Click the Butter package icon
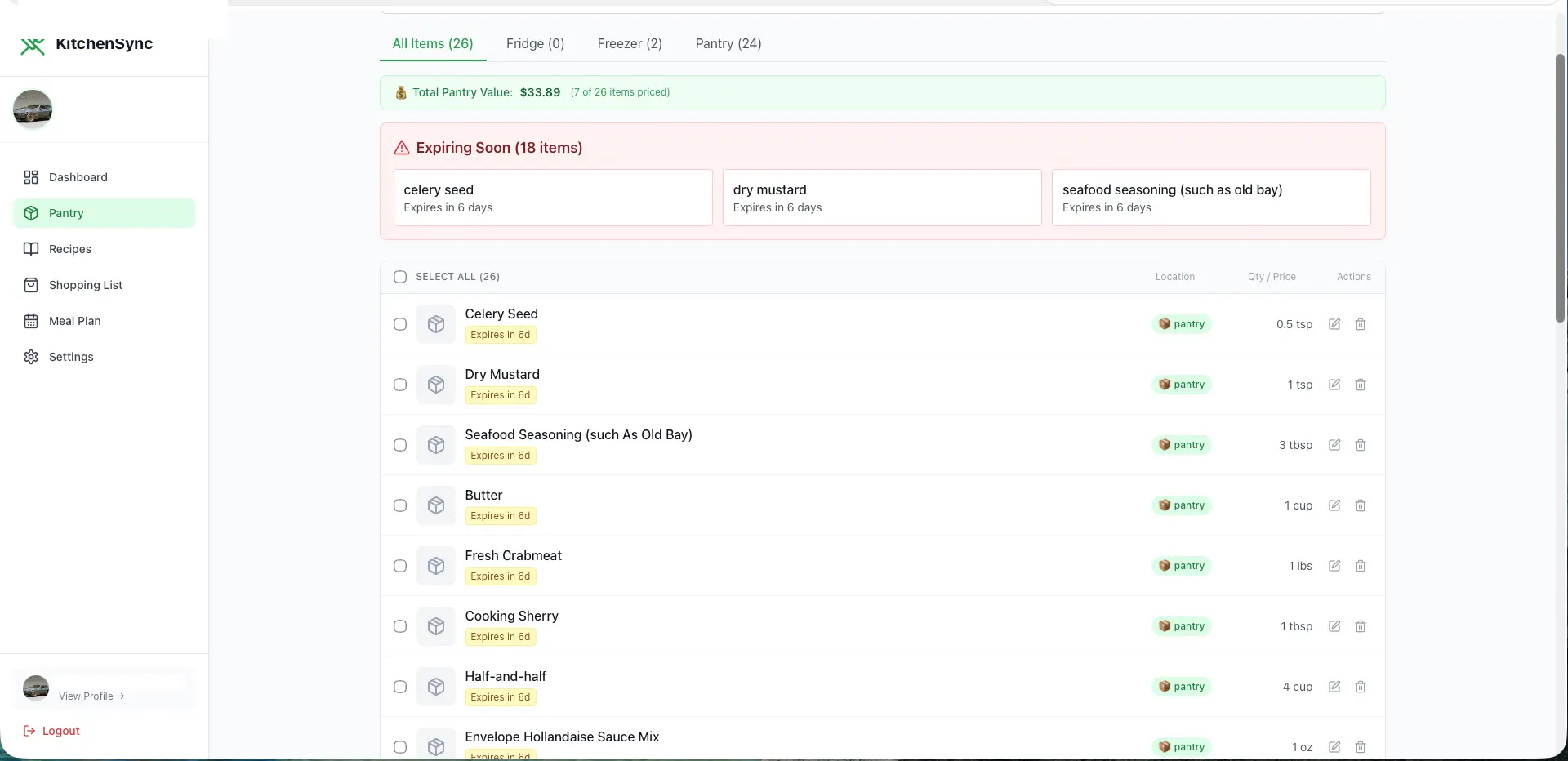1568x761 pixels. pyautogui.click(x=436, y=505)
